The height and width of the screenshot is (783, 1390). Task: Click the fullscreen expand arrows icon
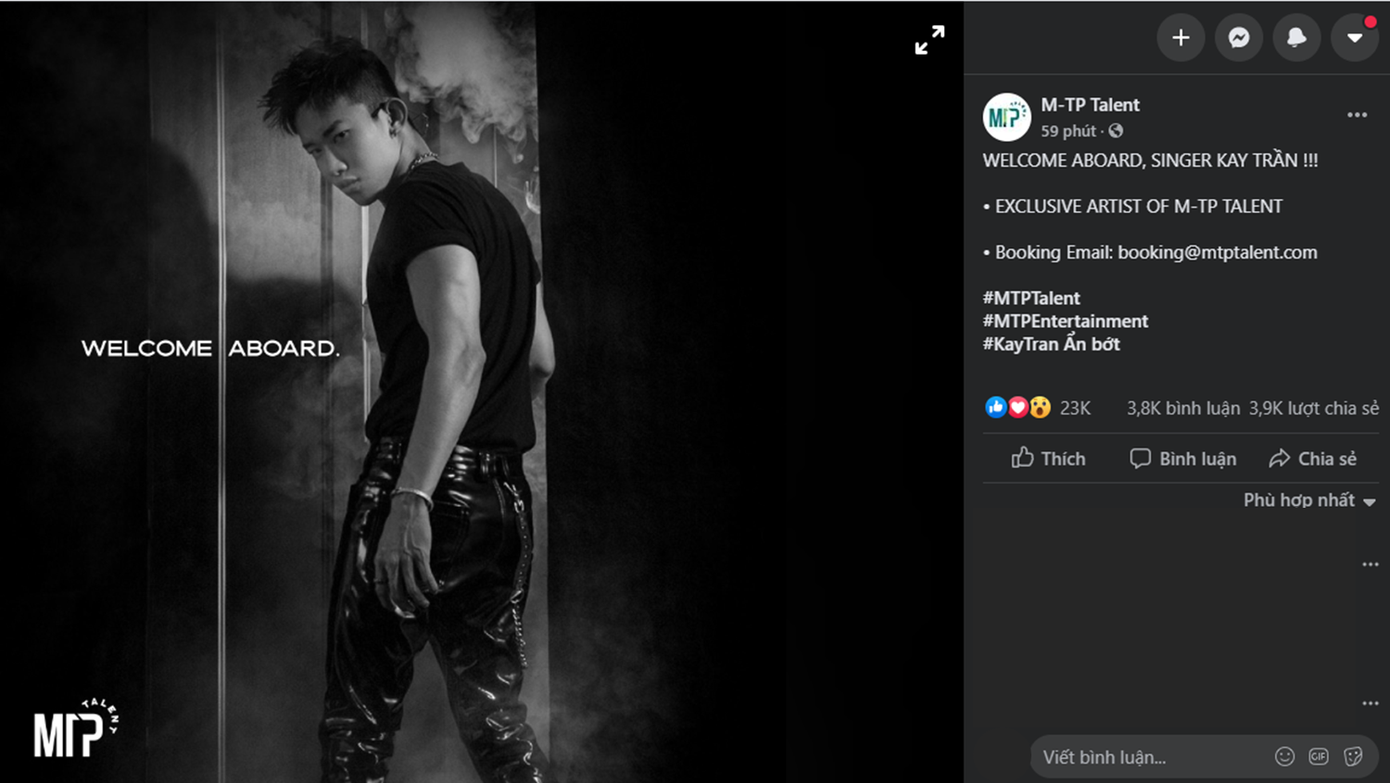929,40
